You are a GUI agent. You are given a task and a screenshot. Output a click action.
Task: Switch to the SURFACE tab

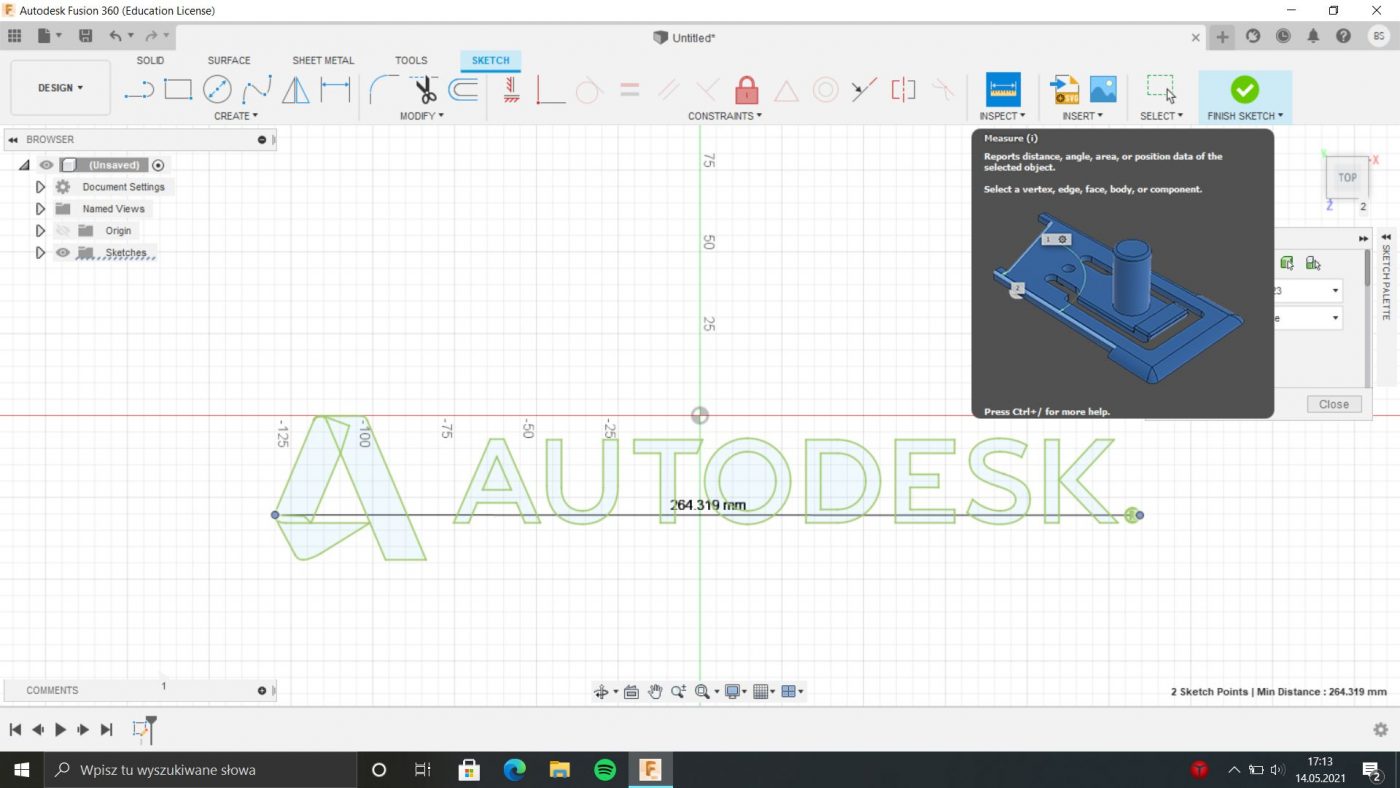[x=229, y=60]
